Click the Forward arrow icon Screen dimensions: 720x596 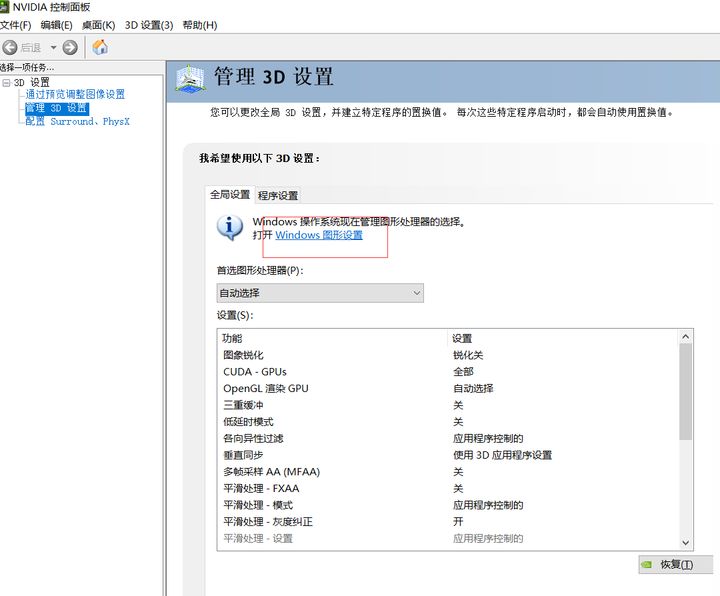[70, 47]
